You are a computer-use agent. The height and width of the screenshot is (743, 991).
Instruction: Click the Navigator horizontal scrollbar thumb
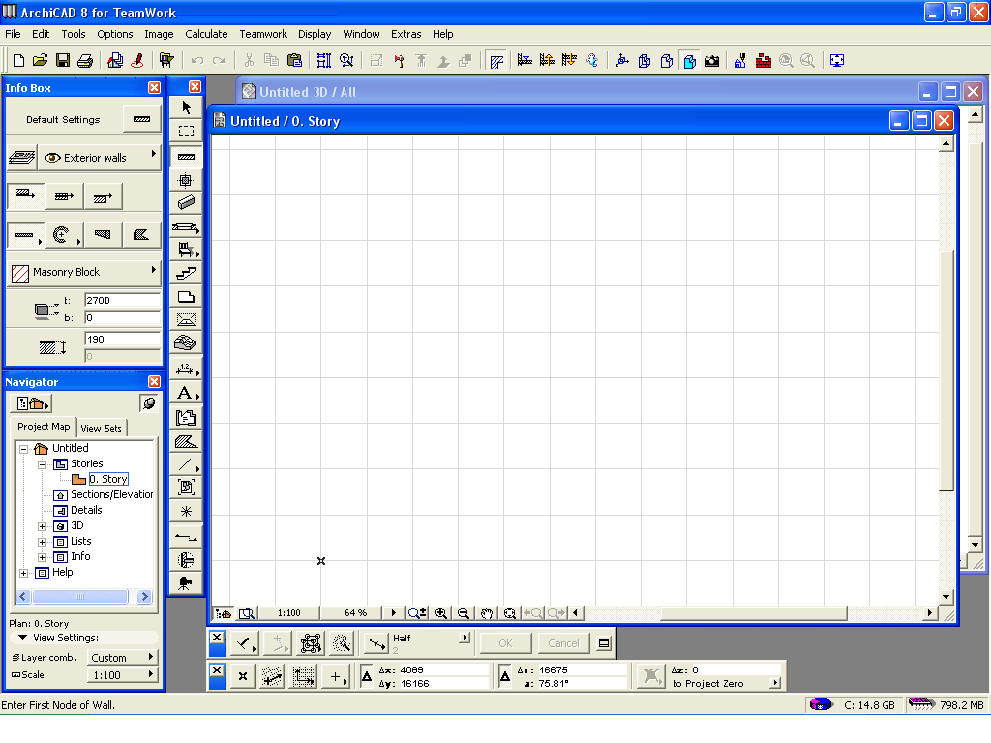(x=79, y=597)
